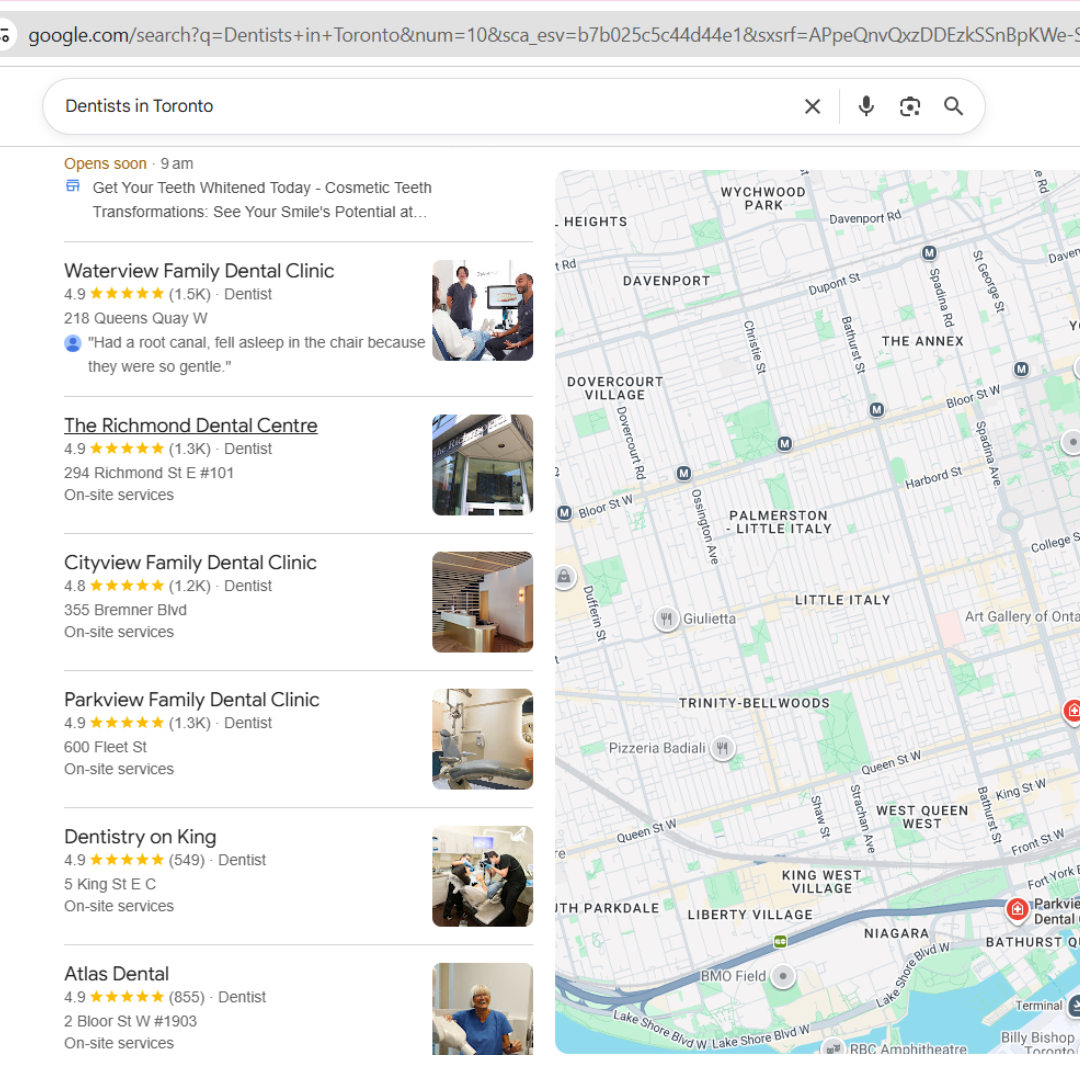
Task: Click the Parkview dental chair photo
Action: [x=482, y=739]
